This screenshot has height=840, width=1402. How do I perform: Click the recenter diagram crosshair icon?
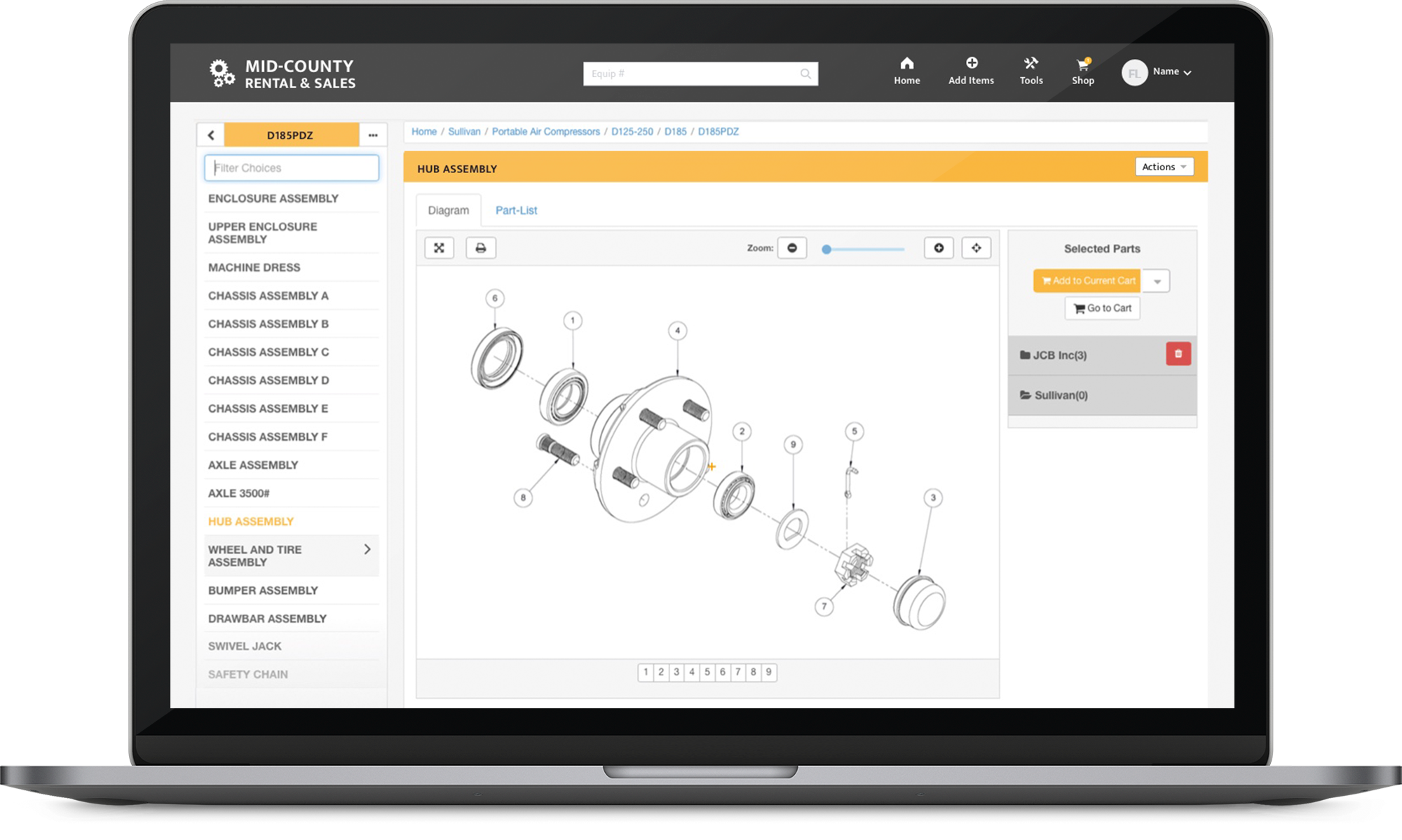tap(976, 248)
